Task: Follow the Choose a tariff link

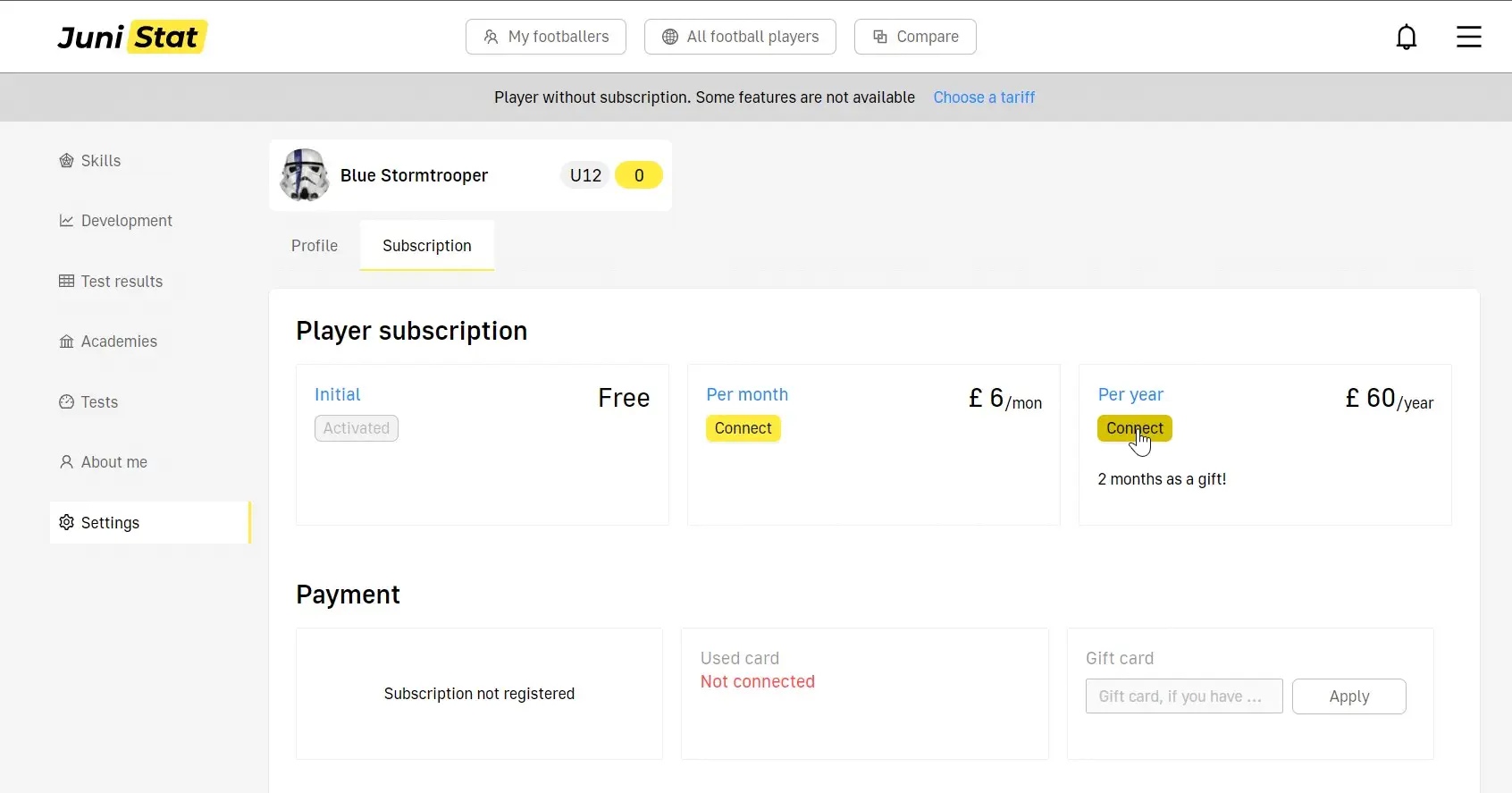Action: (x=984, y=97)
